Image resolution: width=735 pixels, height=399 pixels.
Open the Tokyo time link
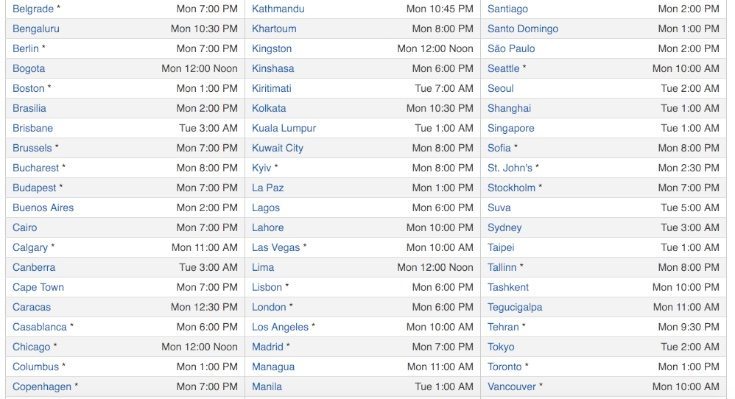click(501, 347)
